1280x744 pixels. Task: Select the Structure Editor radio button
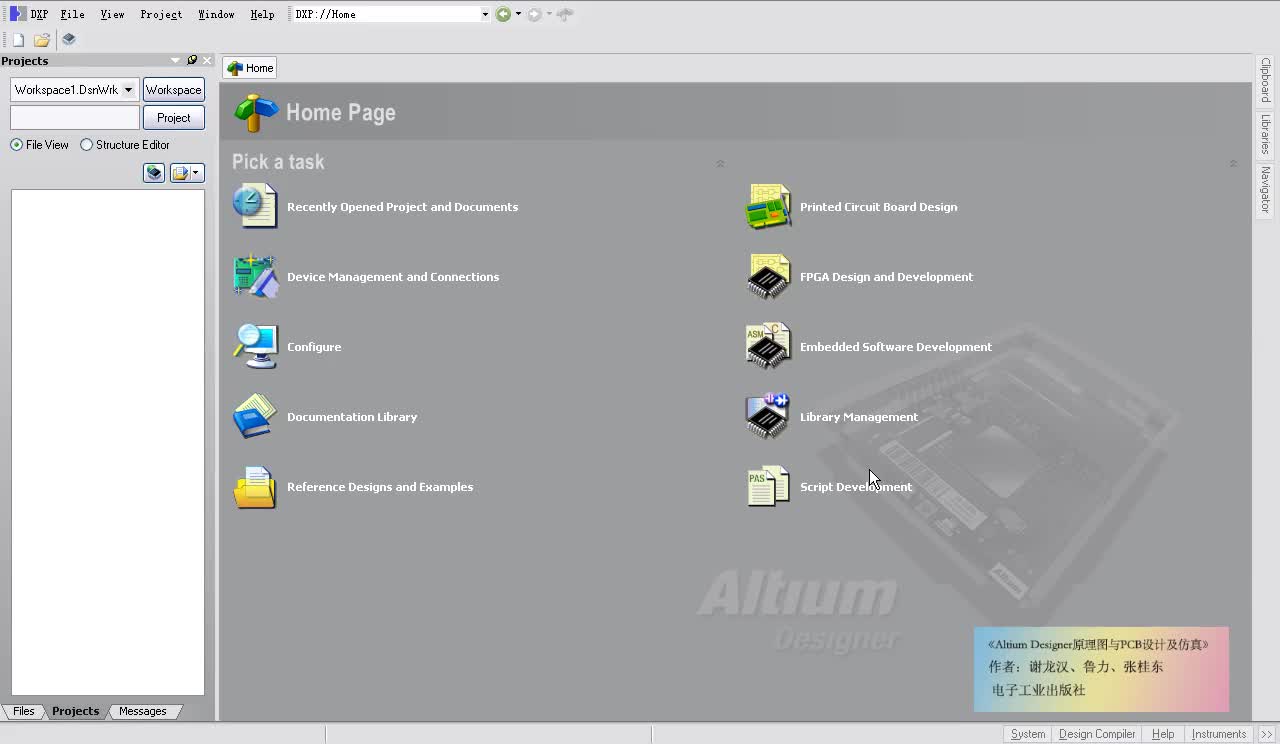click(x=86, y=145)
